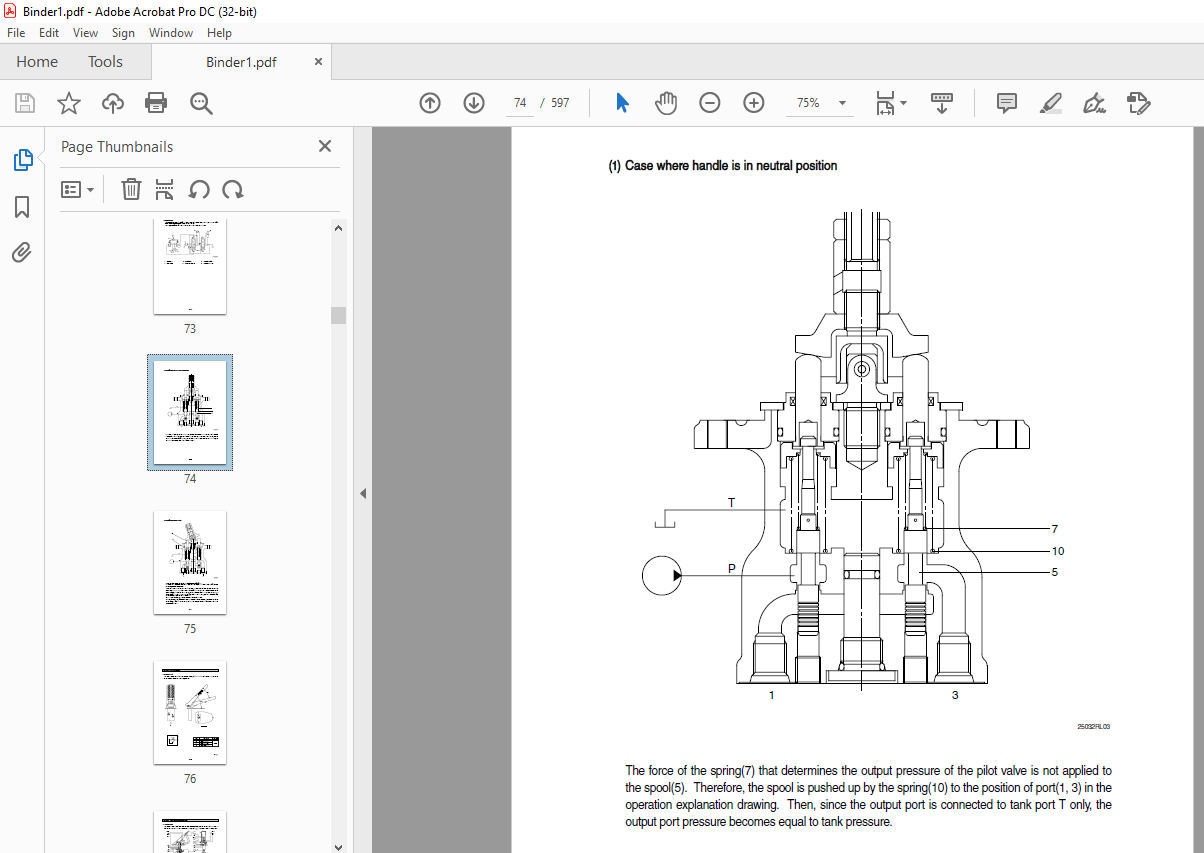The image size is (1204, 853).
Task: Collapse the navigation pane with the arrow
Action: click(363, 494)
